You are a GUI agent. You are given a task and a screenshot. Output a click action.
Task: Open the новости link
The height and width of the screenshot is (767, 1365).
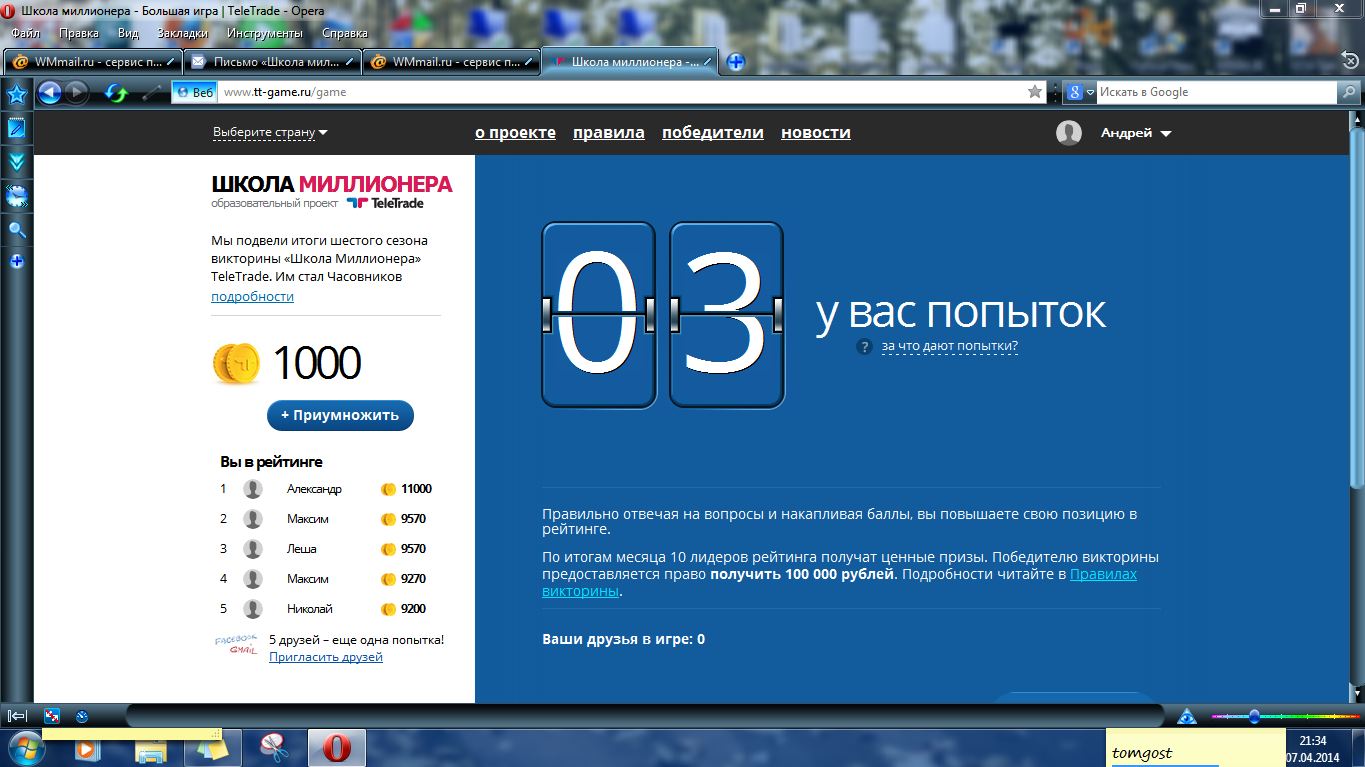[816, 132]
